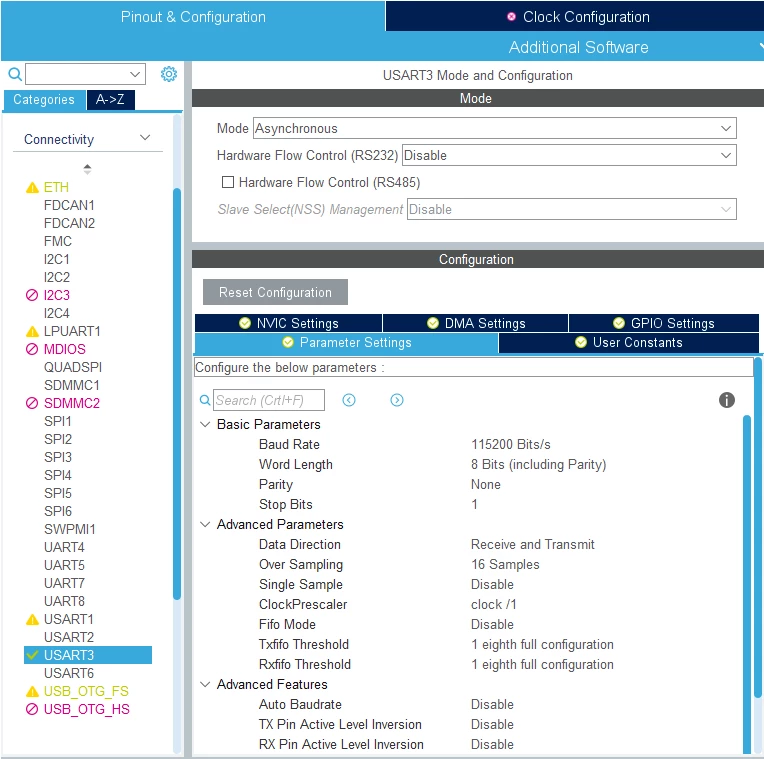The height and width of the screenshot is (759, 764).
Task: Click the GPIO Settings green check icon
Action: coord(619,323)
